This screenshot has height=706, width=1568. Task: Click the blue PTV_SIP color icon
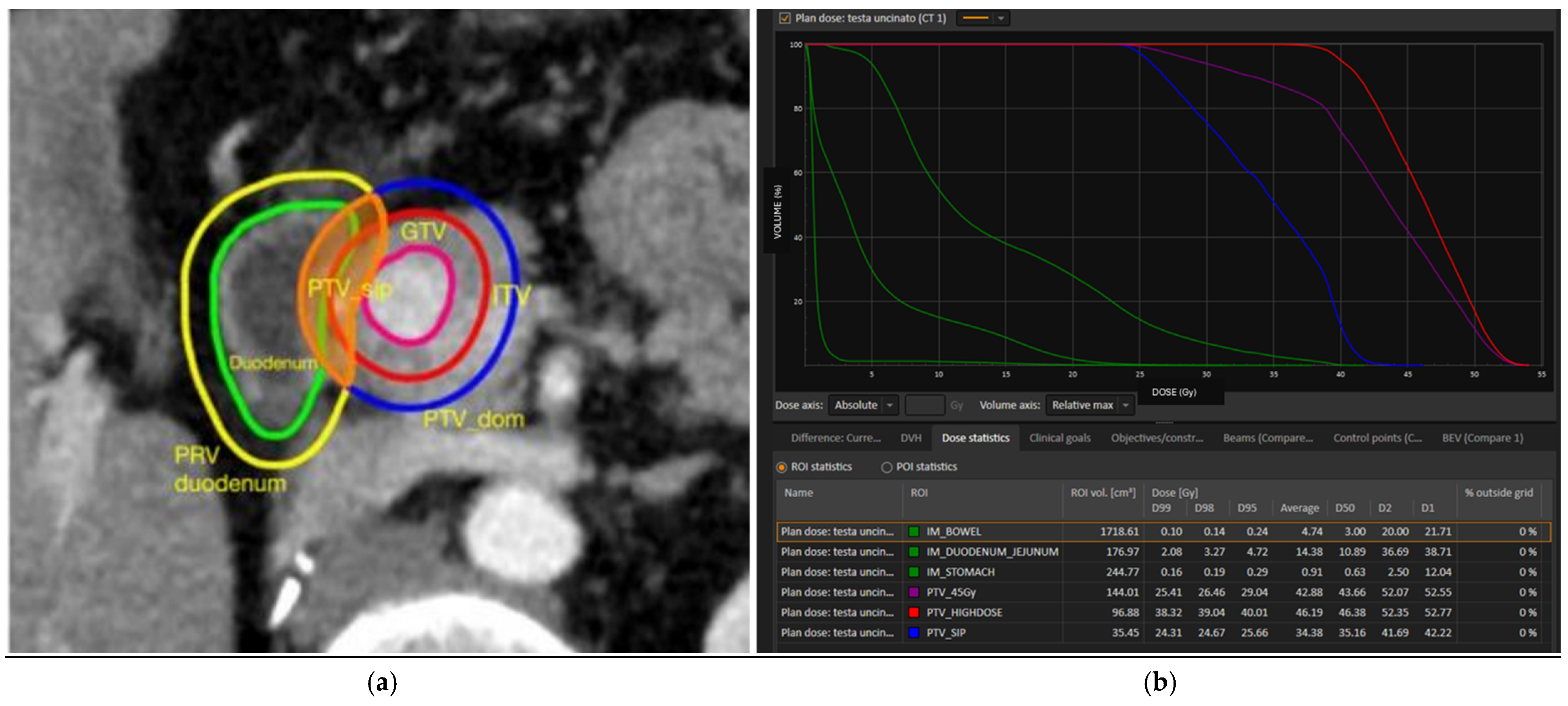coord(913,633)
